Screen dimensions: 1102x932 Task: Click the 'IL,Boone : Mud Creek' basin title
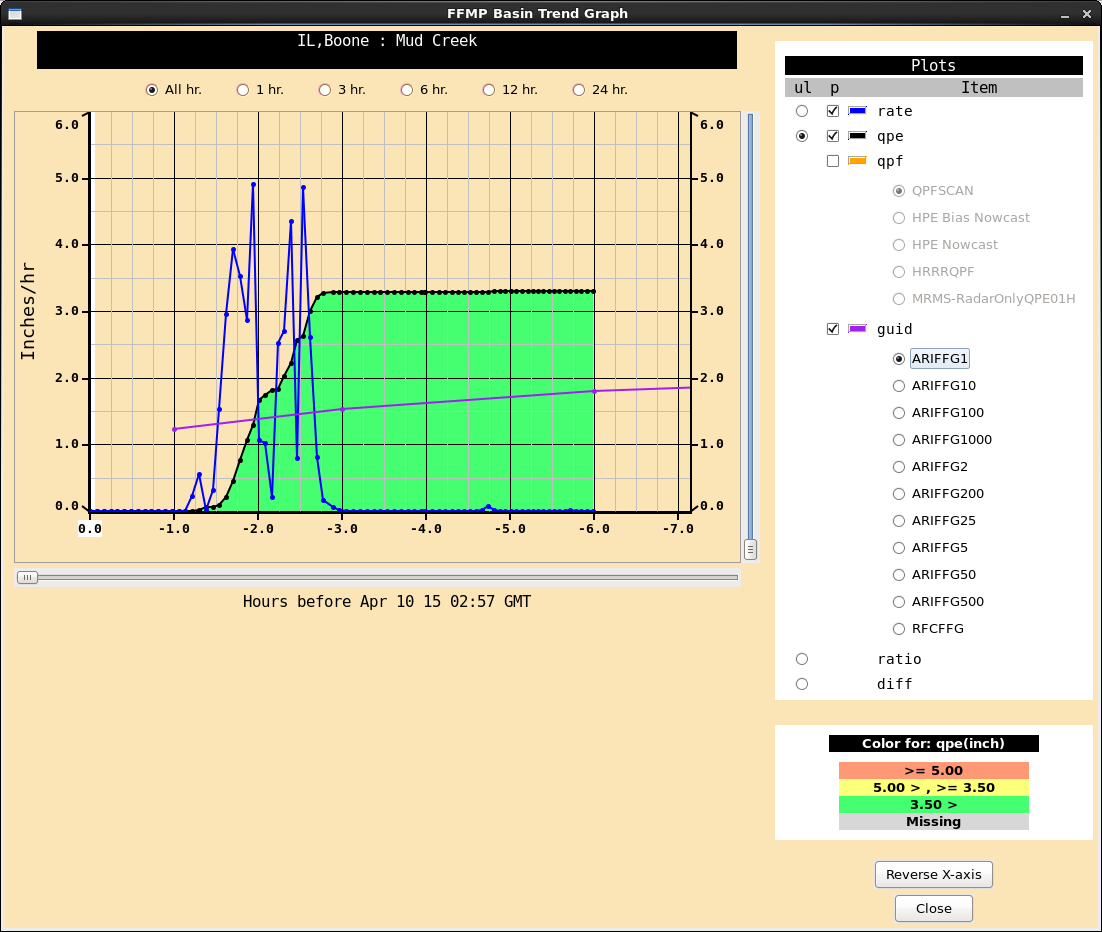coord(387,41)
